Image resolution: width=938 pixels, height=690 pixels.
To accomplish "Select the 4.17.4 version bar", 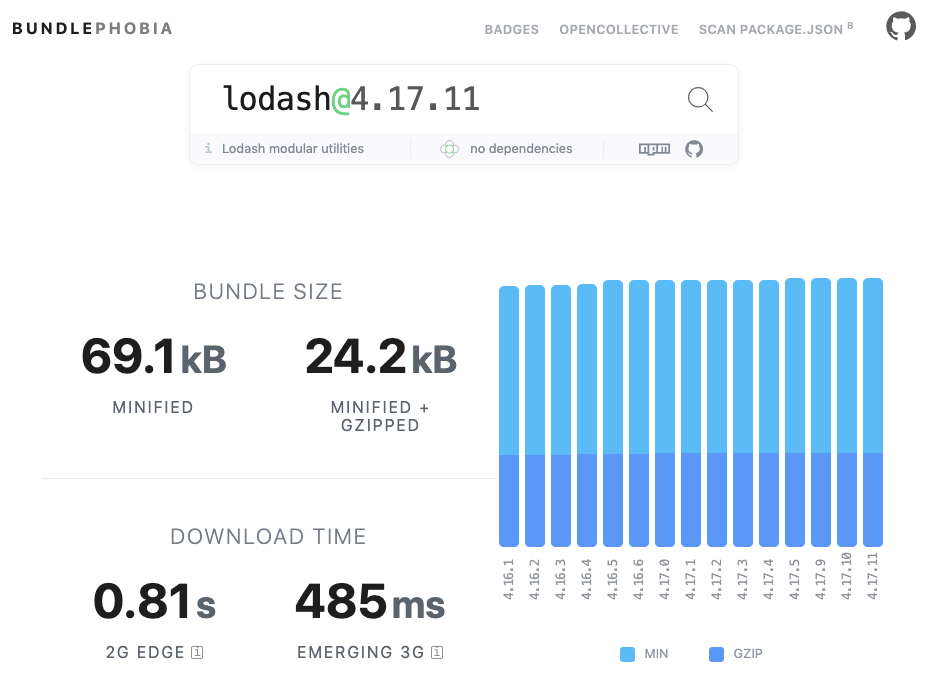I will tap(769, 414).
